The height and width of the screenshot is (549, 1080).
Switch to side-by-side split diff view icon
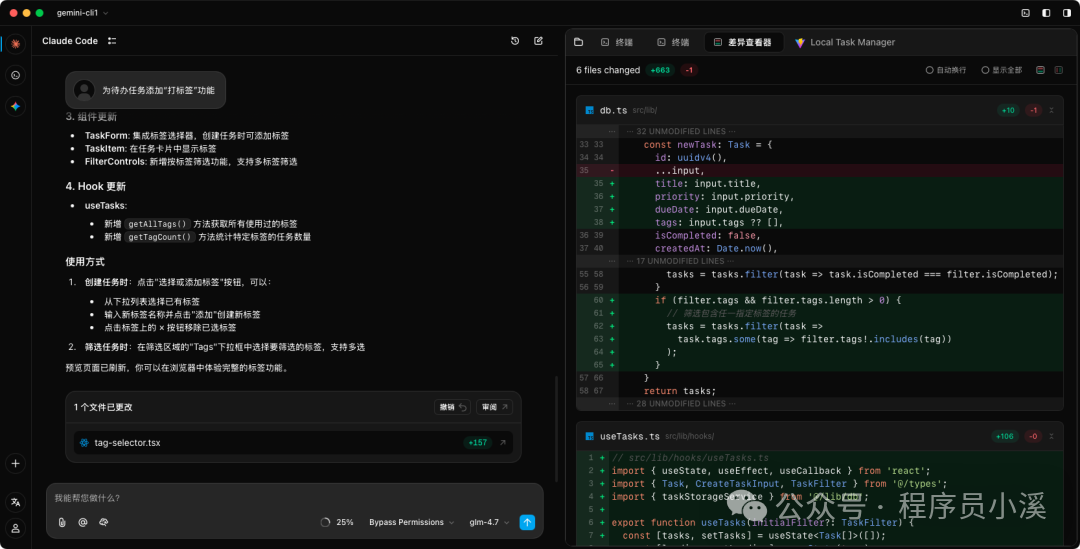(1059, 70)
